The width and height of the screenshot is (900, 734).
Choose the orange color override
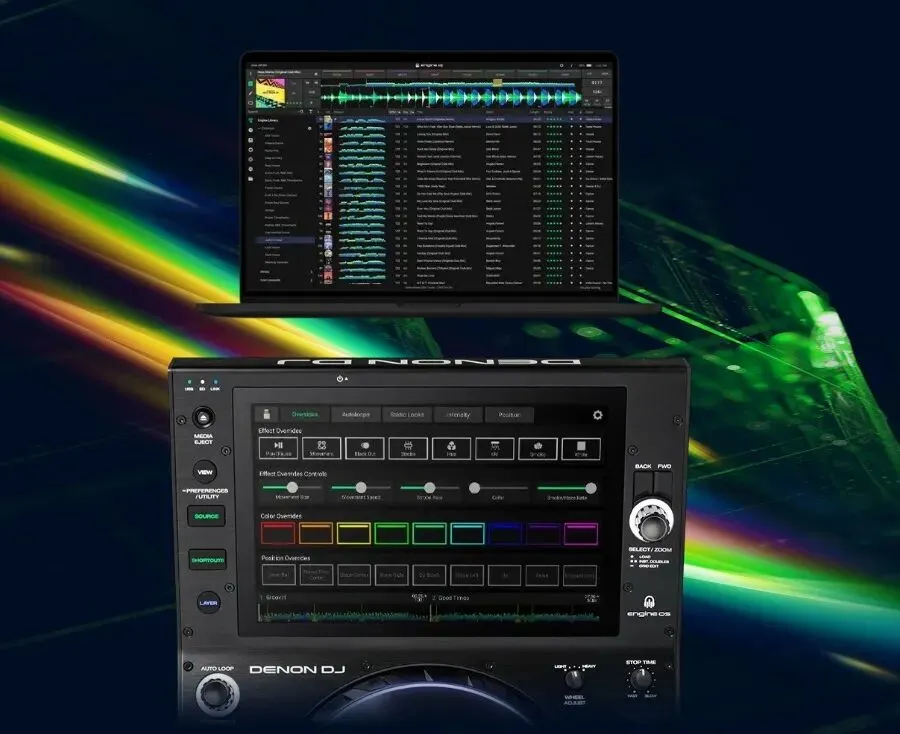316,533
